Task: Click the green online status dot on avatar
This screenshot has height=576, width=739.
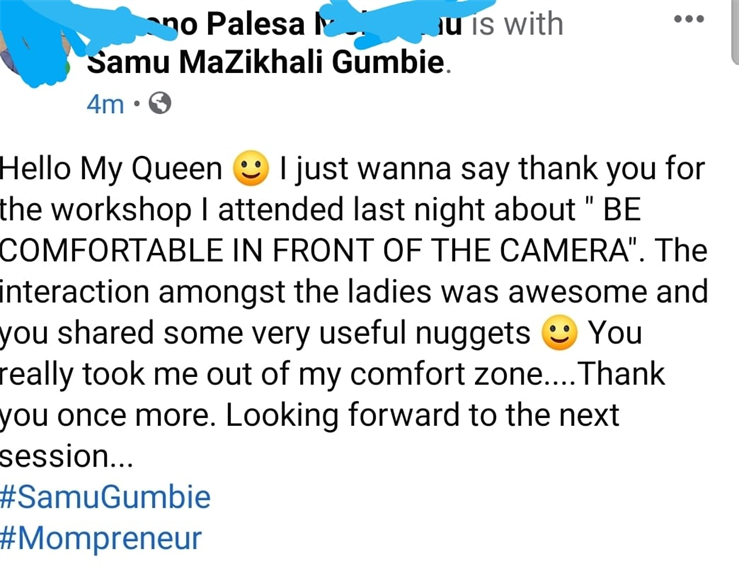Action: pos(67,69)
